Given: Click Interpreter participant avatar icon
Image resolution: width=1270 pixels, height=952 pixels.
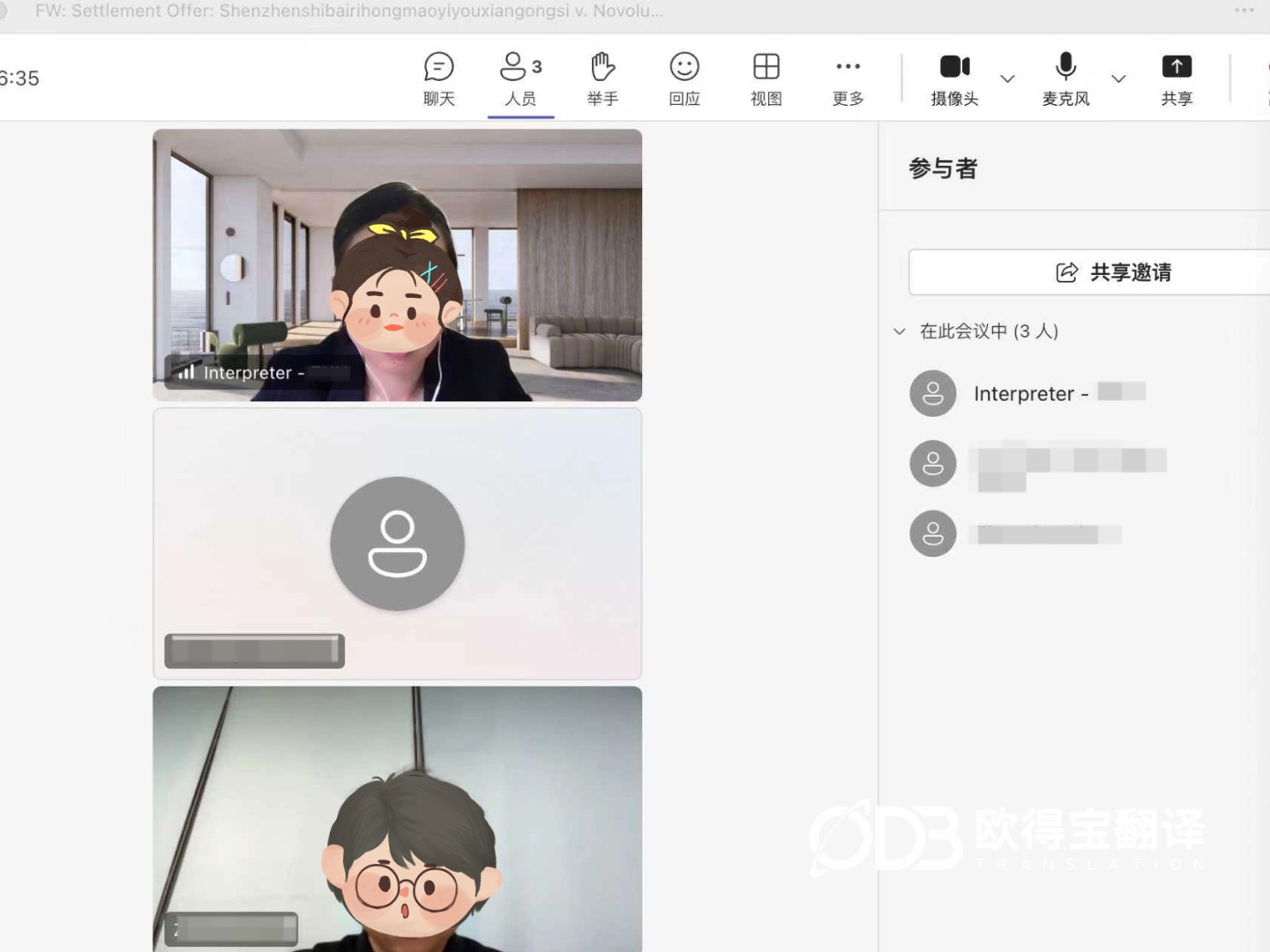Looking at the screenshot, I should [x=933, y=393].
